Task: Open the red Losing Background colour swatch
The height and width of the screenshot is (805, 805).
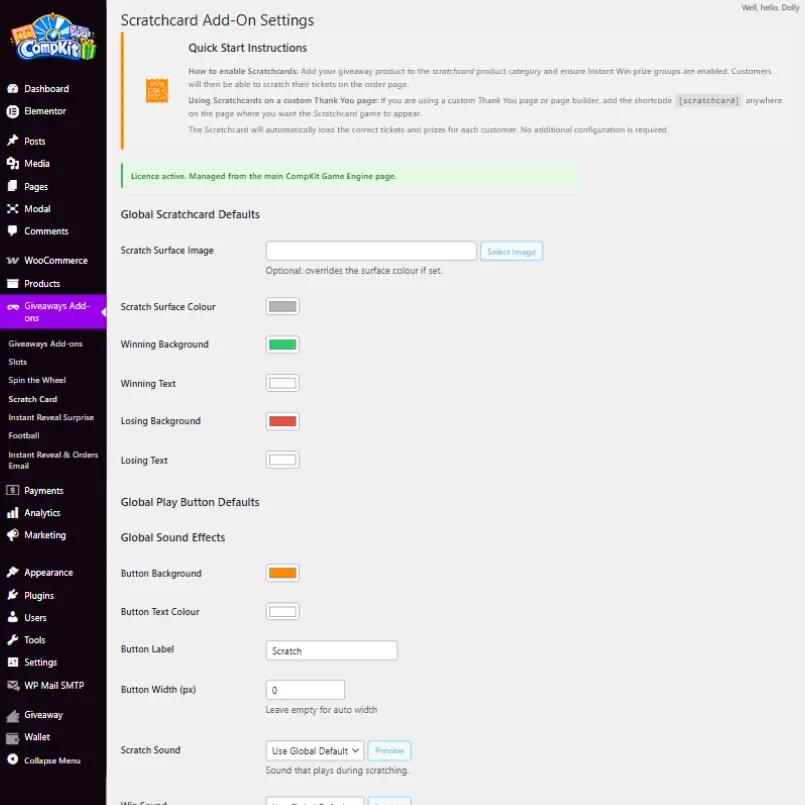Action: 283,421
